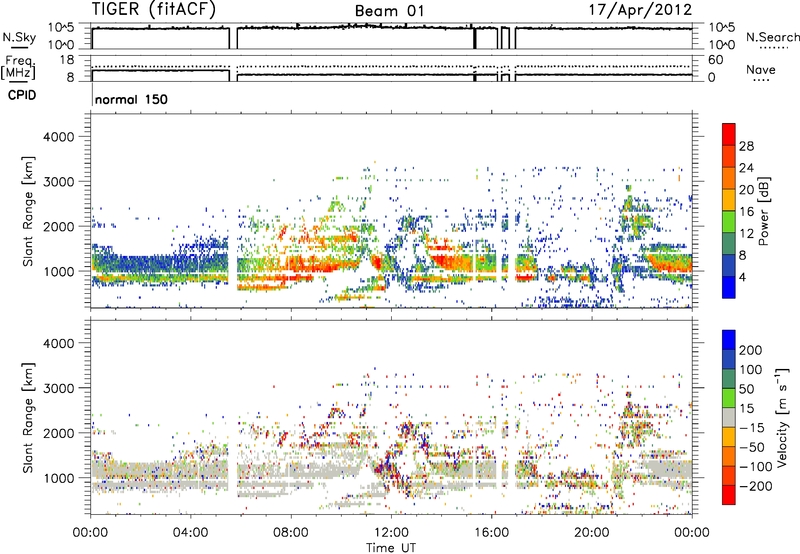The width and height of the screenshot is (800, 554).
Task: Select the '-15' label on Velocity colorbar
Action: coord(751,428)
